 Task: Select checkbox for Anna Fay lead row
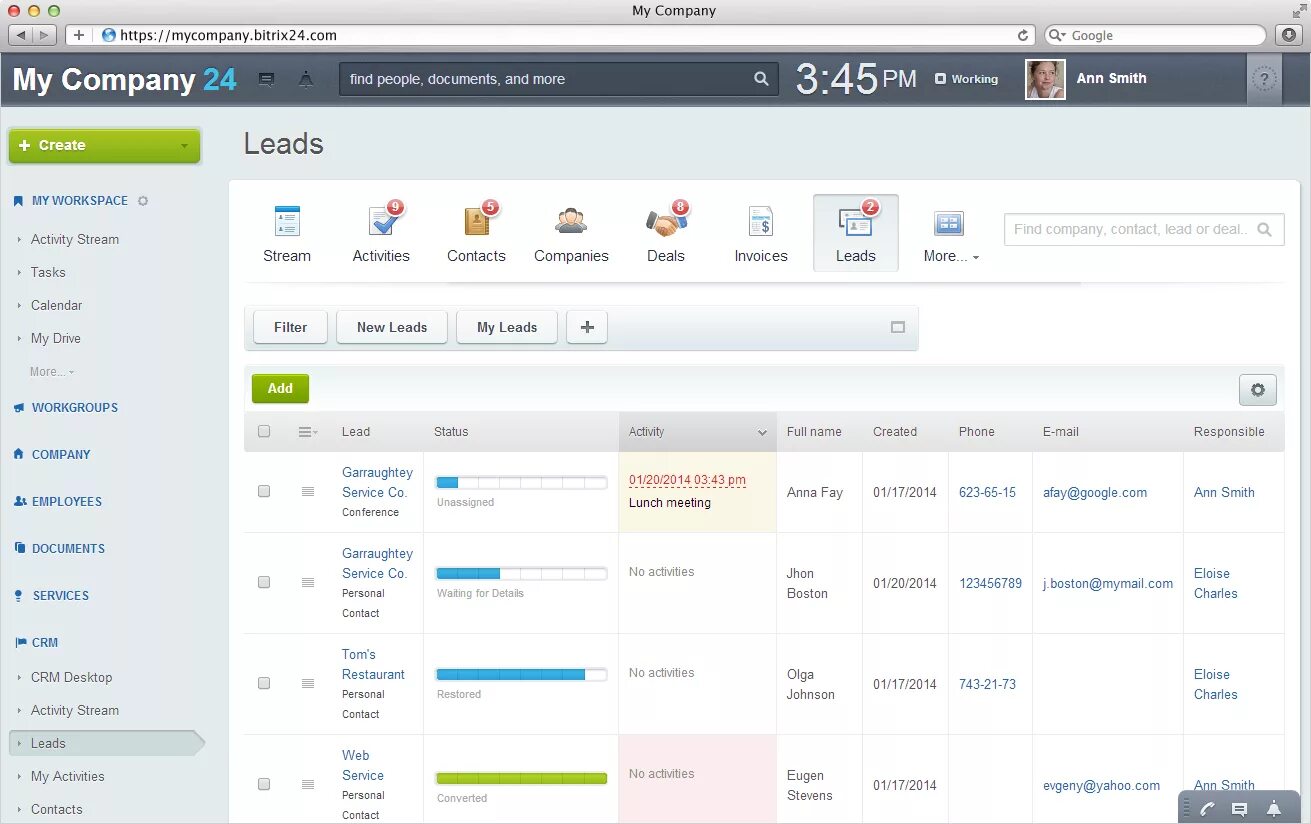point(264,492)
